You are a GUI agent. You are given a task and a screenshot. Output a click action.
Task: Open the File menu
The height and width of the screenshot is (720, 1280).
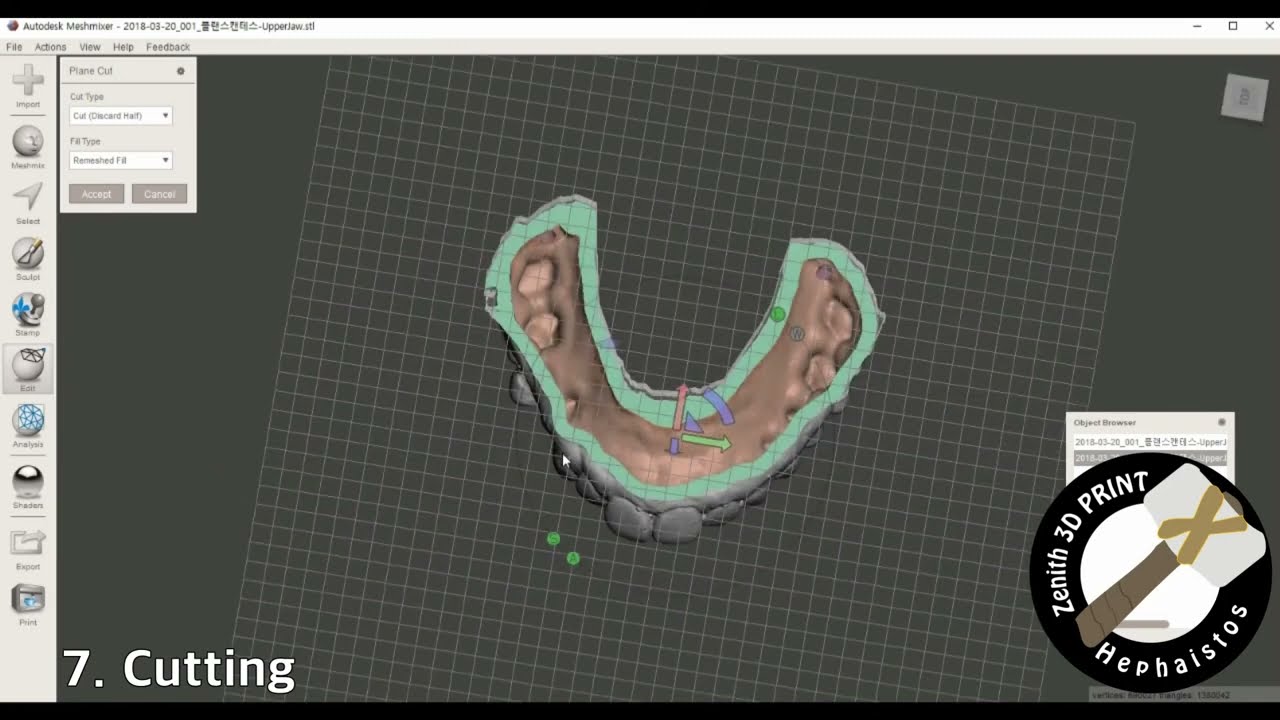[14, 47]
